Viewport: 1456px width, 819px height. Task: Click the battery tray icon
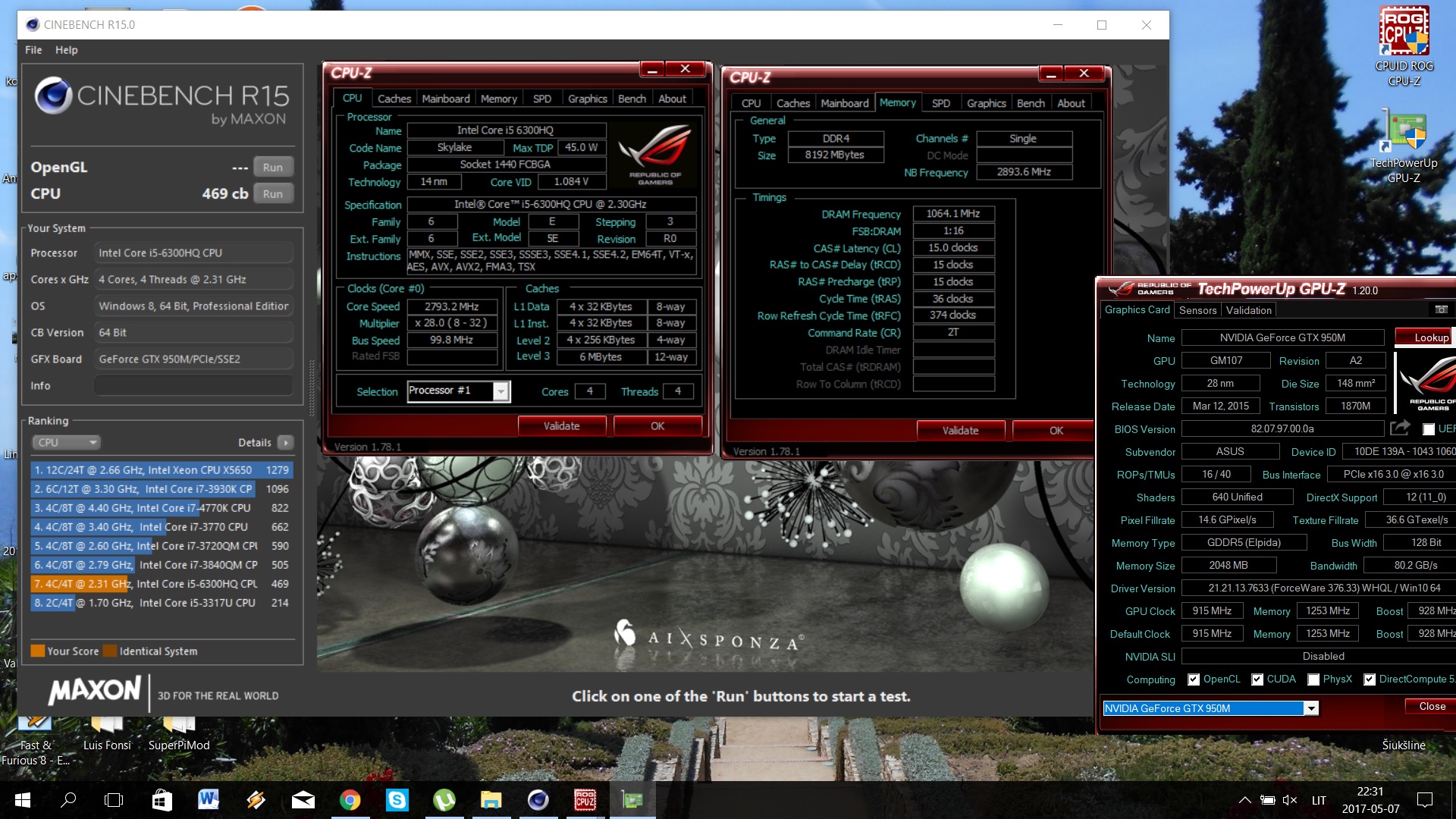(1267, 800)
